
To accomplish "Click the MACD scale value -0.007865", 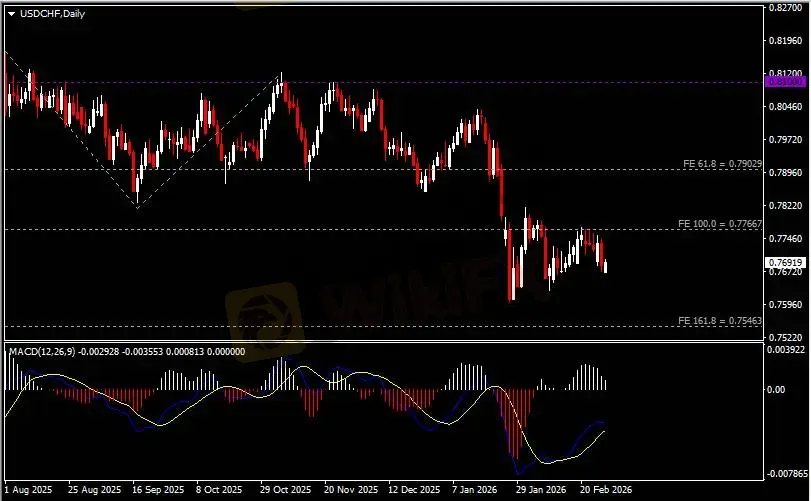I will 787,474.
